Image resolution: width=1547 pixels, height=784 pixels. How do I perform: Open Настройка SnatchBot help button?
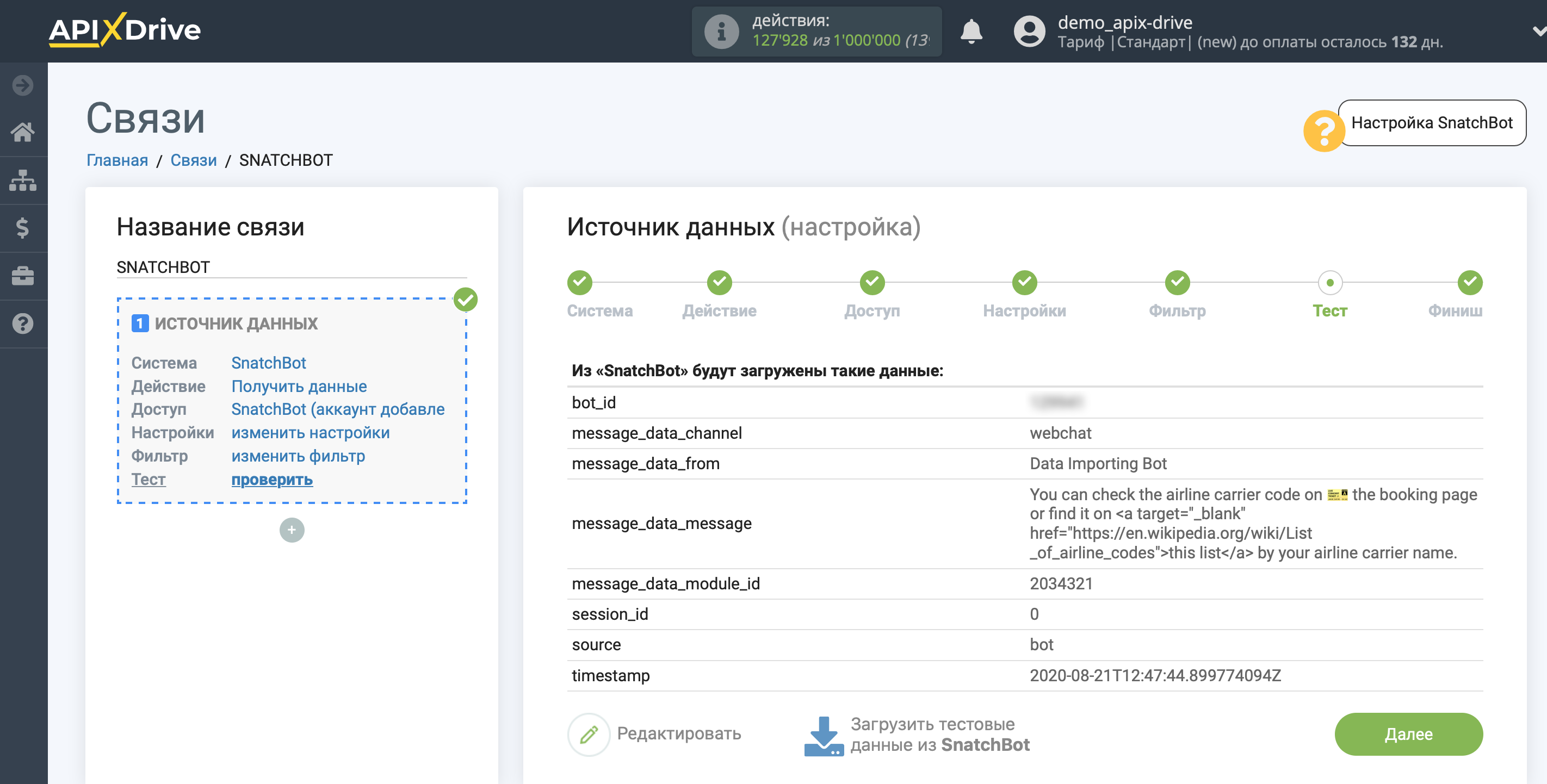pyautogui.click(x=1431, y=122)
